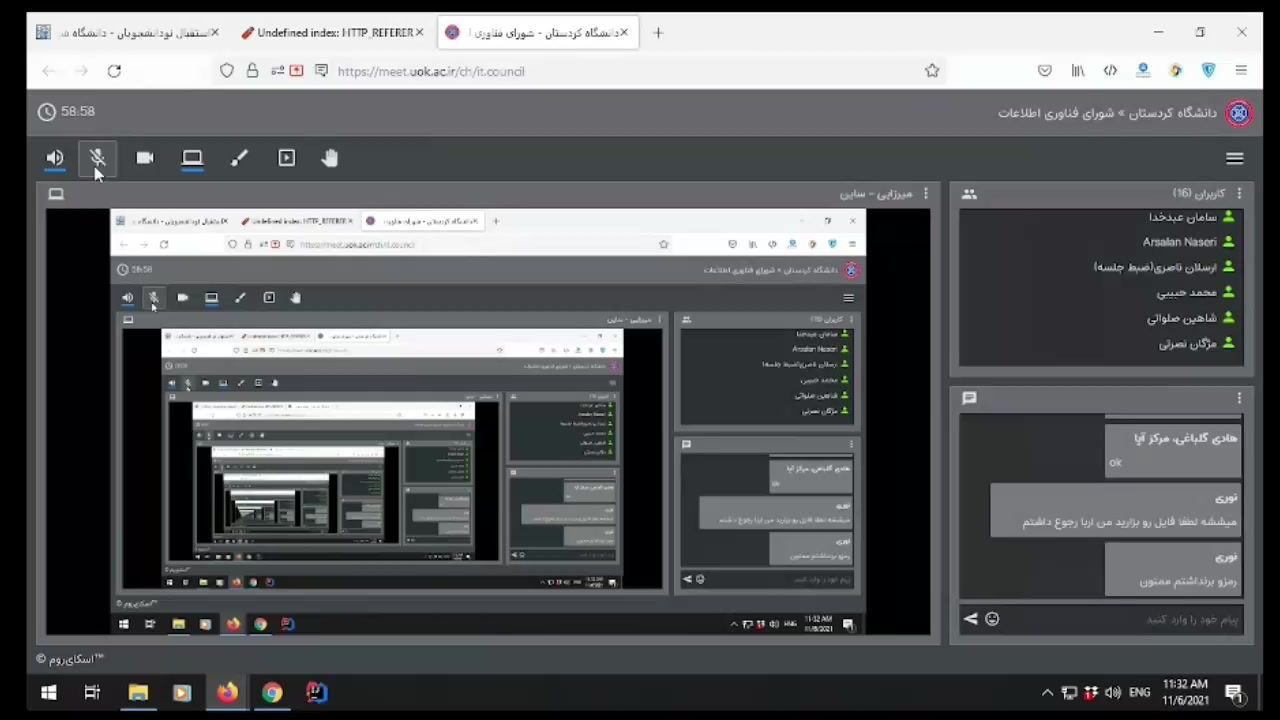Image resolution: width=1280 pixels, height=720 pixels.
Task: Open the chat panel three-dot menu
Action: point(1240,398)
